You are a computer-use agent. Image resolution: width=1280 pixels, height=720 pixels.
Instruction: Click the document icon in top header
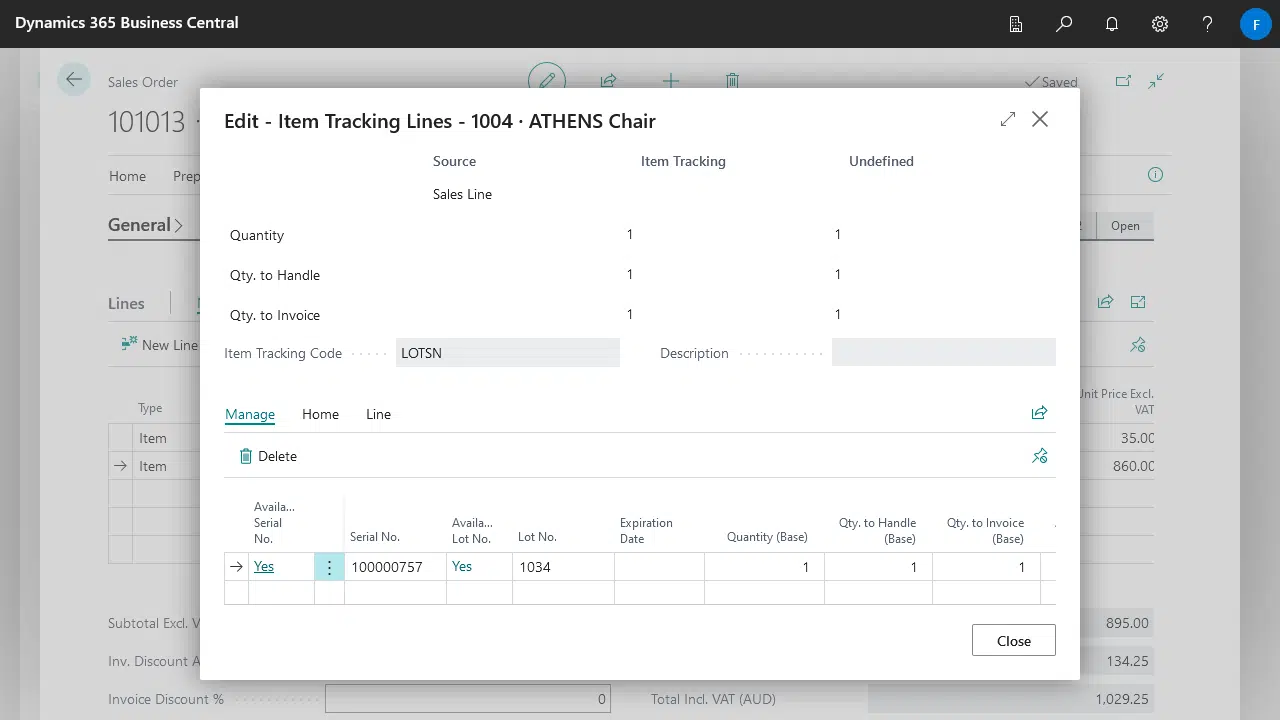[1016, 24]
